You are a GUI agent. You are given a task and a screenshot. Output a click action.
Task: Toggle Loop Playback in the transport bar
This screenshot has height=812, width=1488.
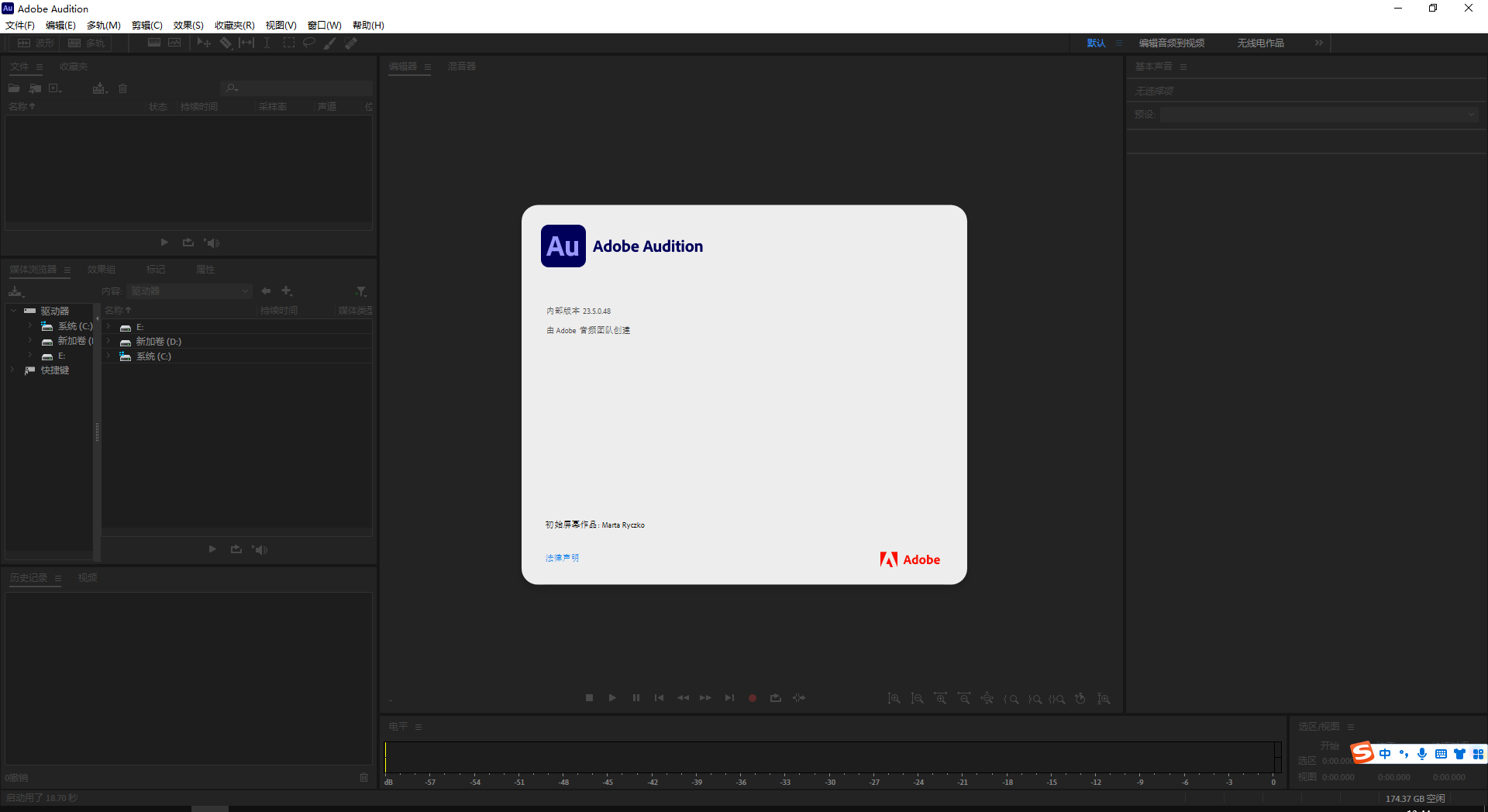point(776,698)
